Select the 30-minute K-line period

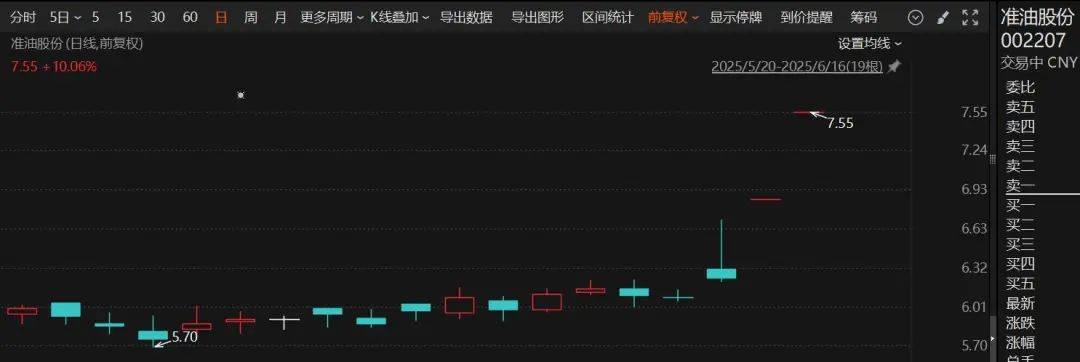click(x=157, y=18)
